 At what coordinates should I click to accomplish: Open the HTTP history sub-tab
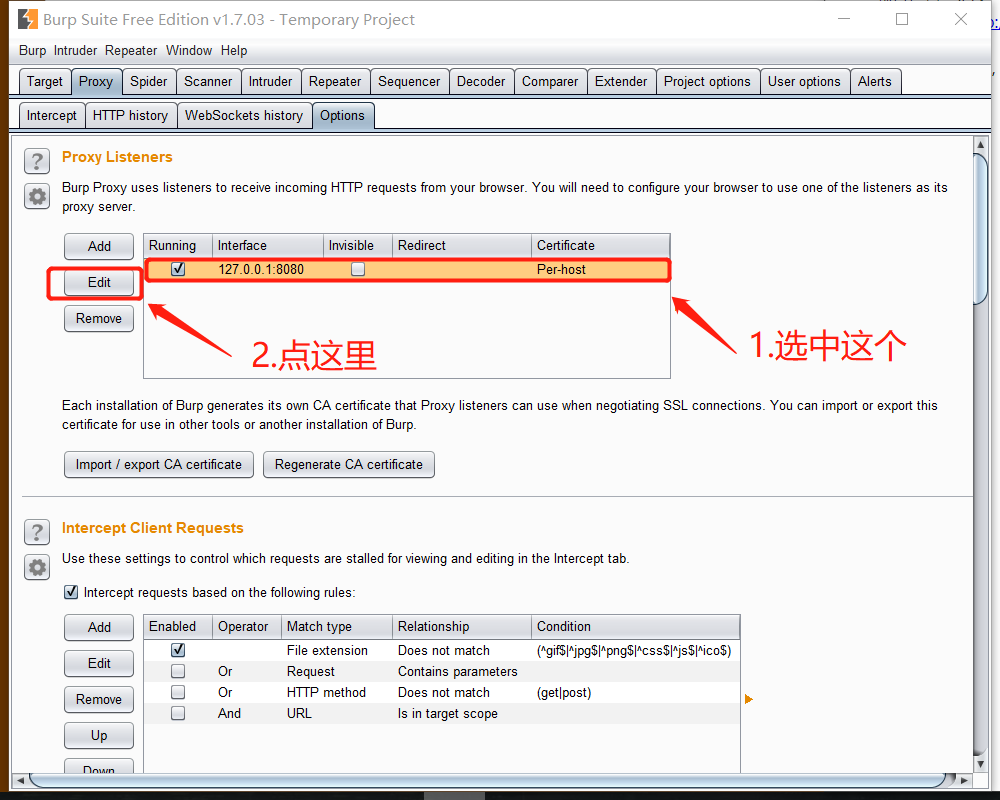[130, 115]
